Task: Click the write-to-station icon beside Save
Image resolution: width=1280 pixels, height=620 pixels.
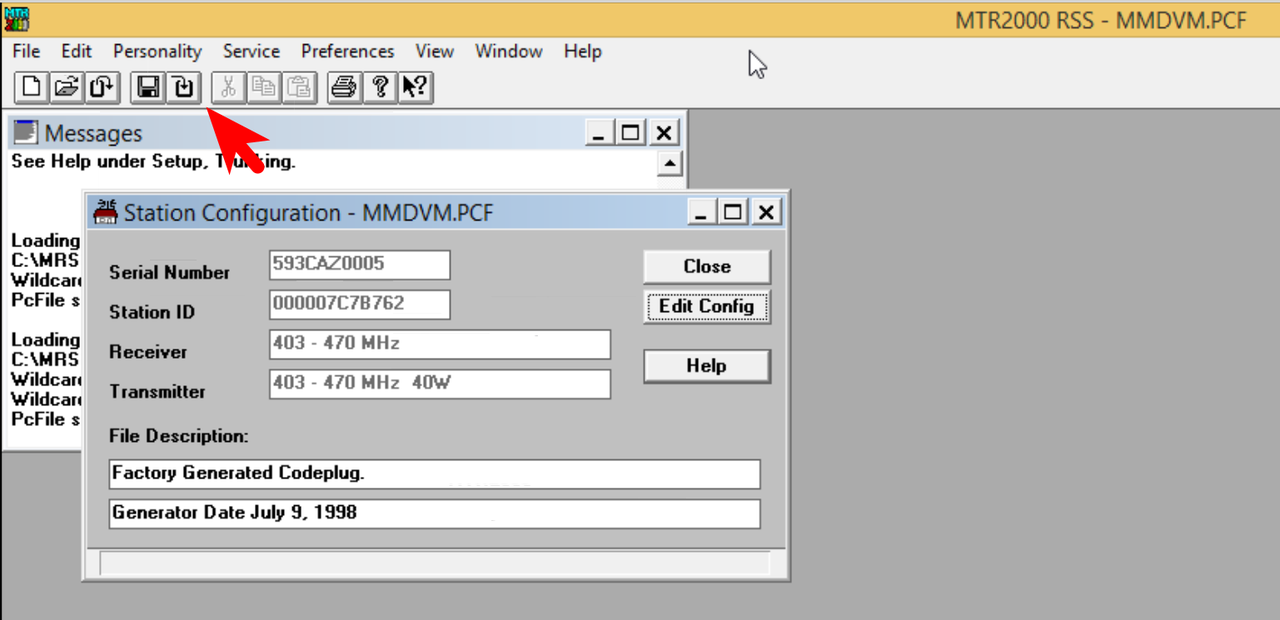Action: [x=182, y=87]
